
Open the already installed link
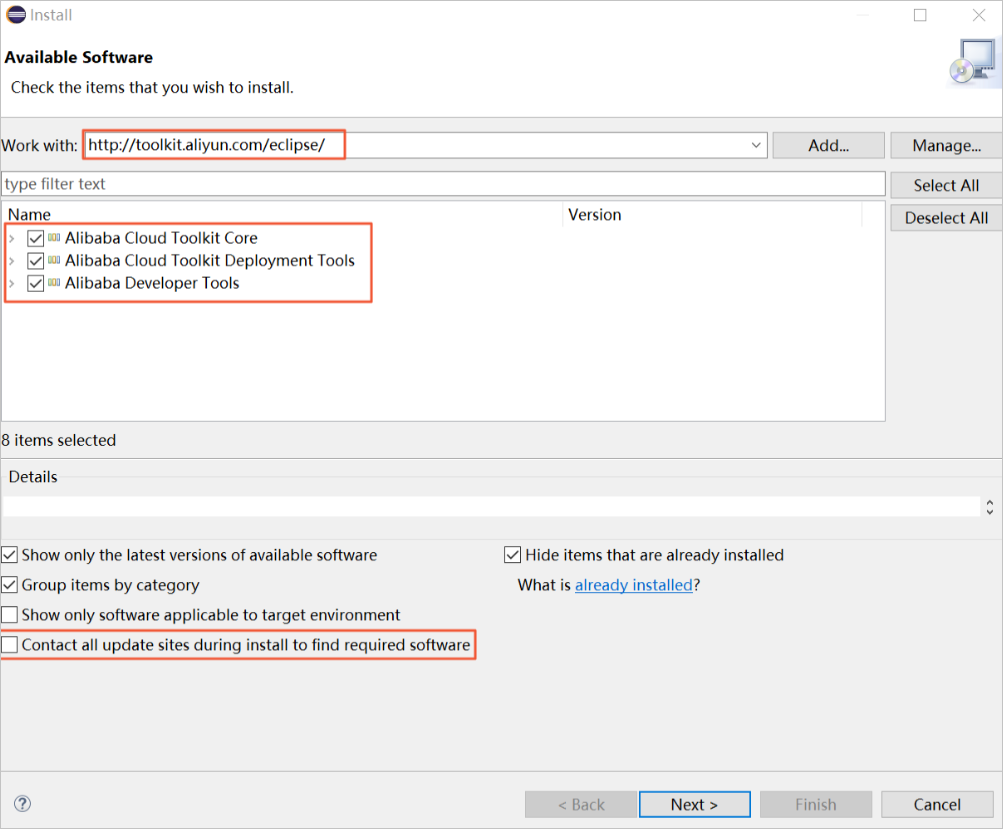(633, 585)
